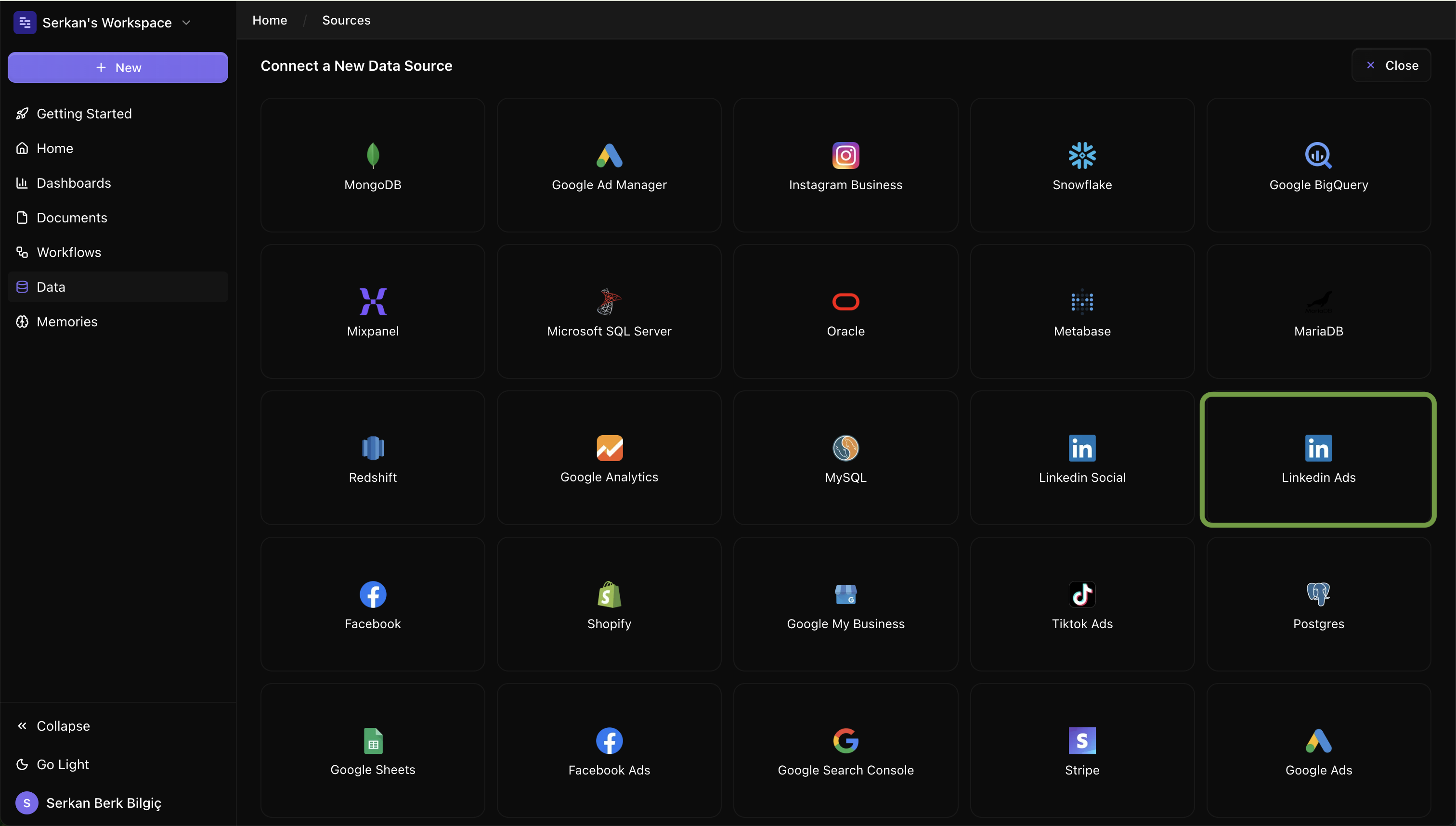1456x826 pixels.
Task: Navigate to Home breadcrumb
Action: (270, 20)
